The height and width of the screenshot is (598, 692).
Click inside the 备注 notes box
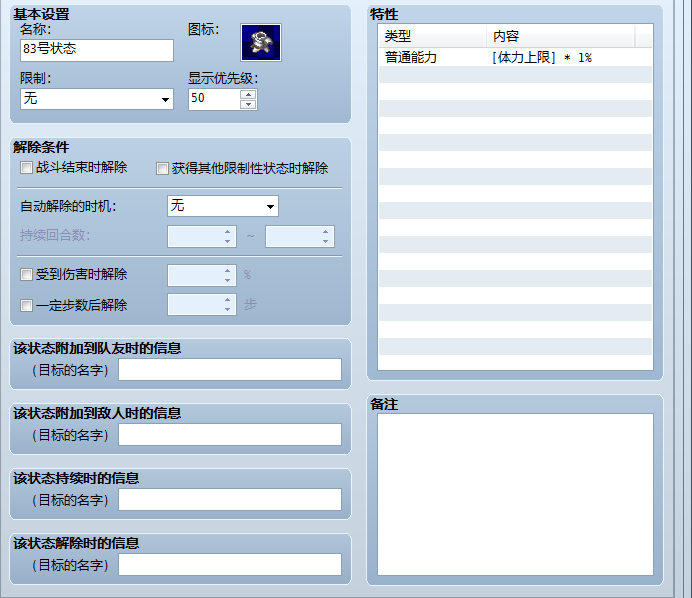click(515, 494)
